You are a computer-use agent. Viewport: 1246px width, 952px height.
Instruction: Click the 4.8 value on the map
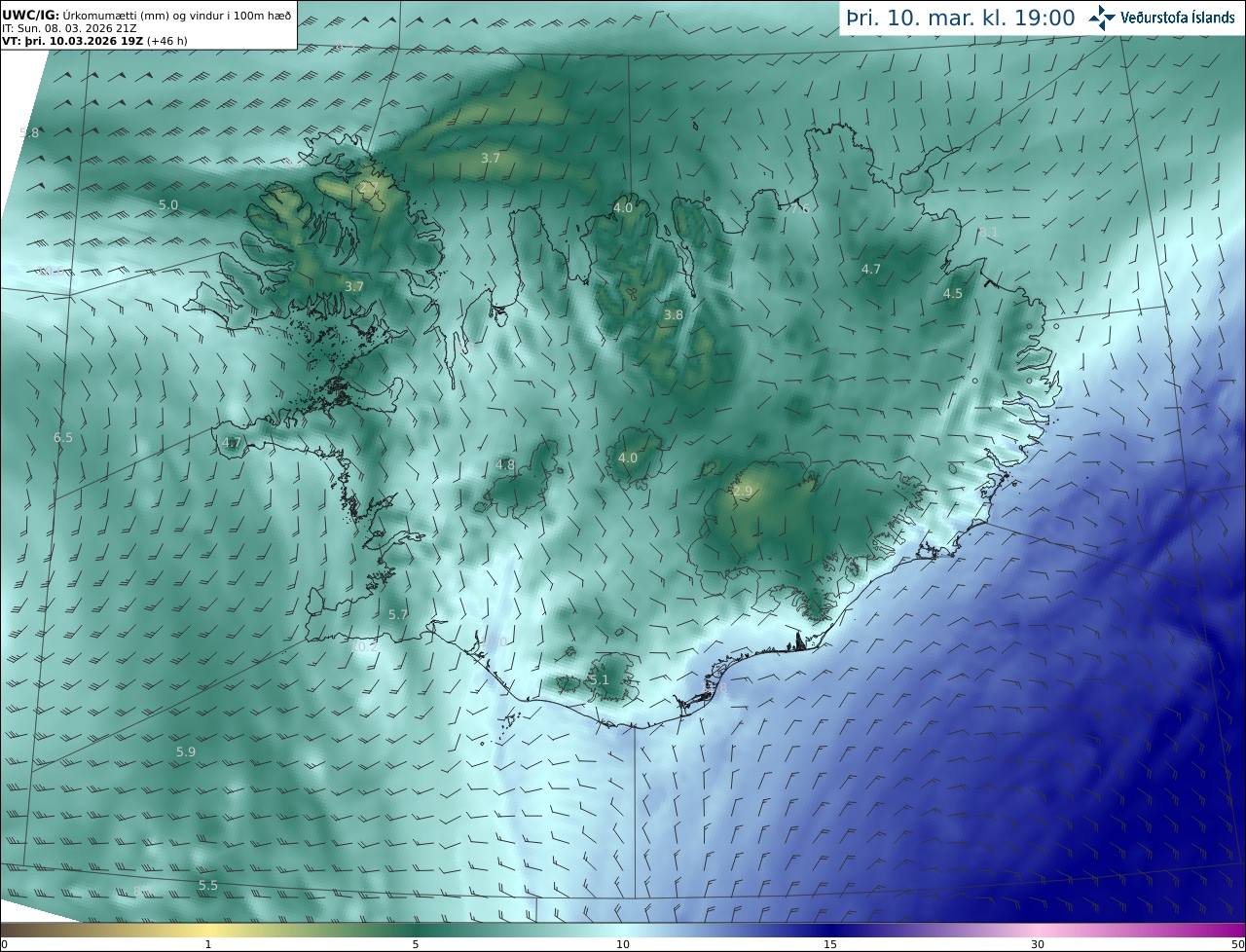(505, 464)
